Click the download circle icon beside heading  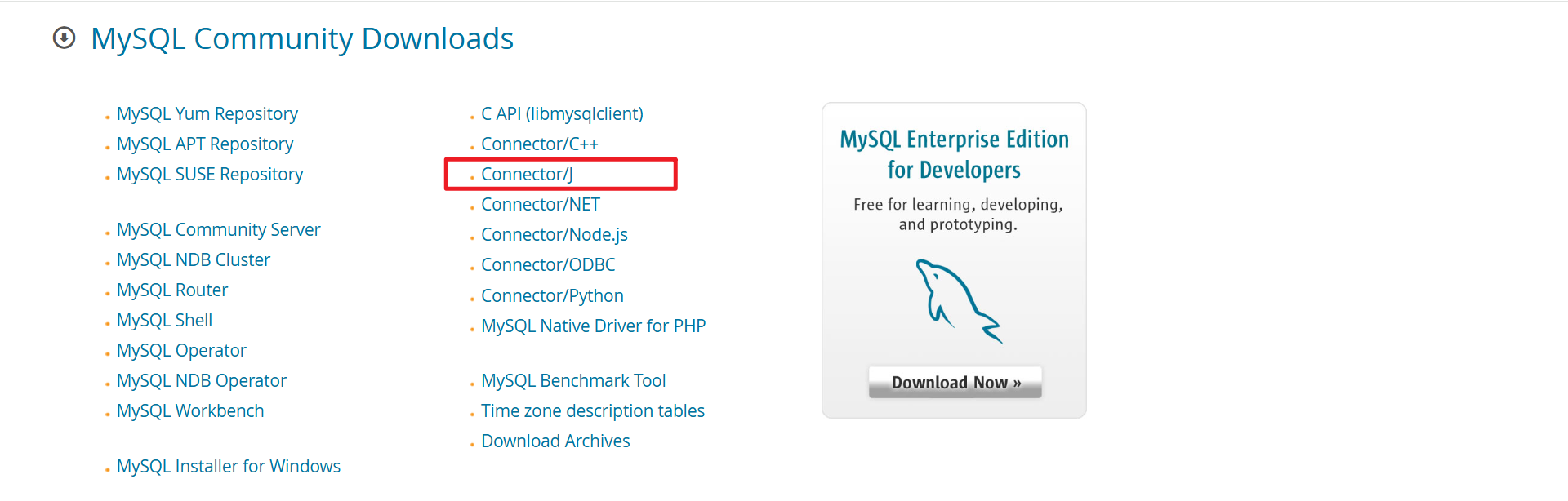pyautogui.click(x=64, y=38)
